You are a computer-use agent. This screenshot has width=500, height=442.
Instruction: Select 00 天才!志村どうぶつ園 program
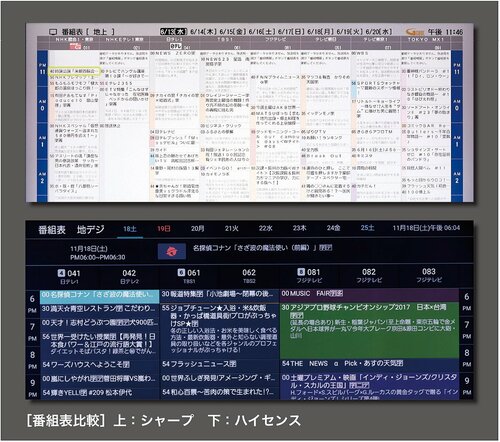99,323
